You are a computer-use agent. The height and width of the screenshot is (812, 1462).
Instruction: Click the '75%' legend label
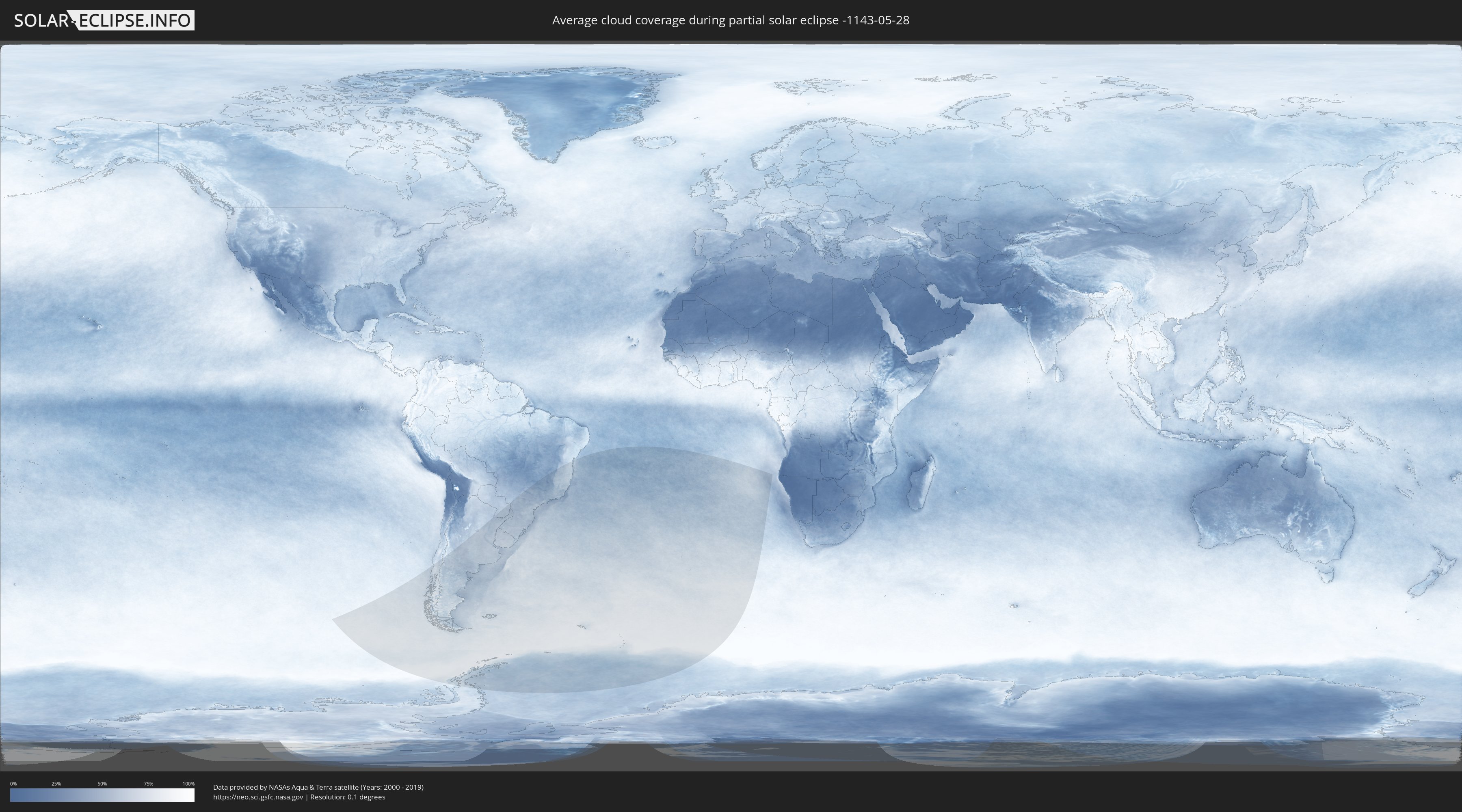(148, 784)
